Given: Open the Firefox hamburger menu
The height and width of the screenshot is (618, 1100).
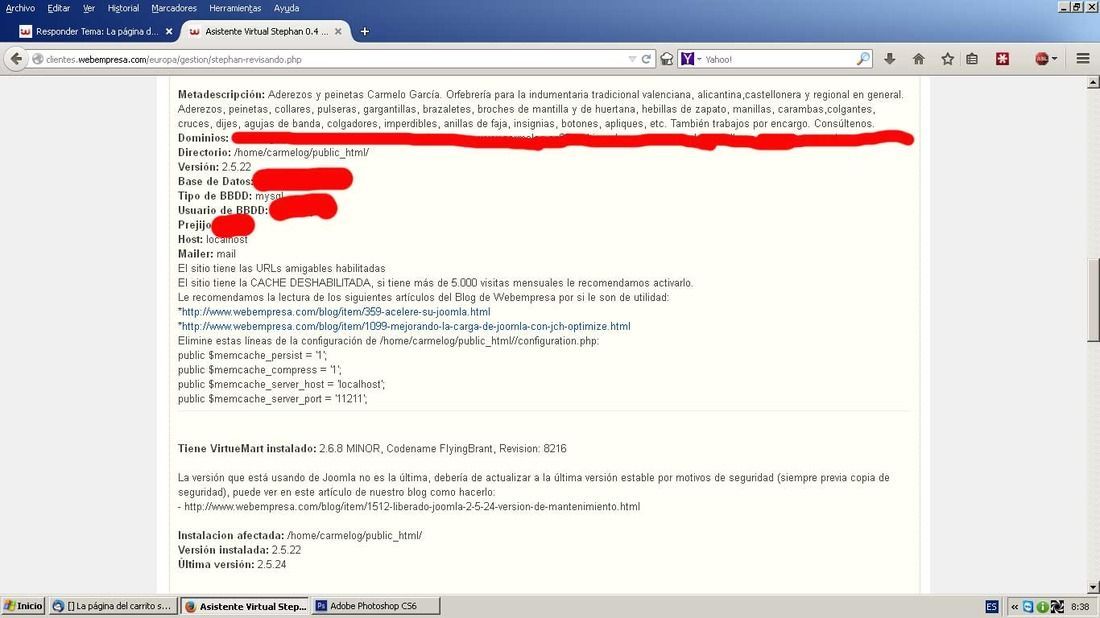Looking at the screenshot, I should tap(1082, 59).
